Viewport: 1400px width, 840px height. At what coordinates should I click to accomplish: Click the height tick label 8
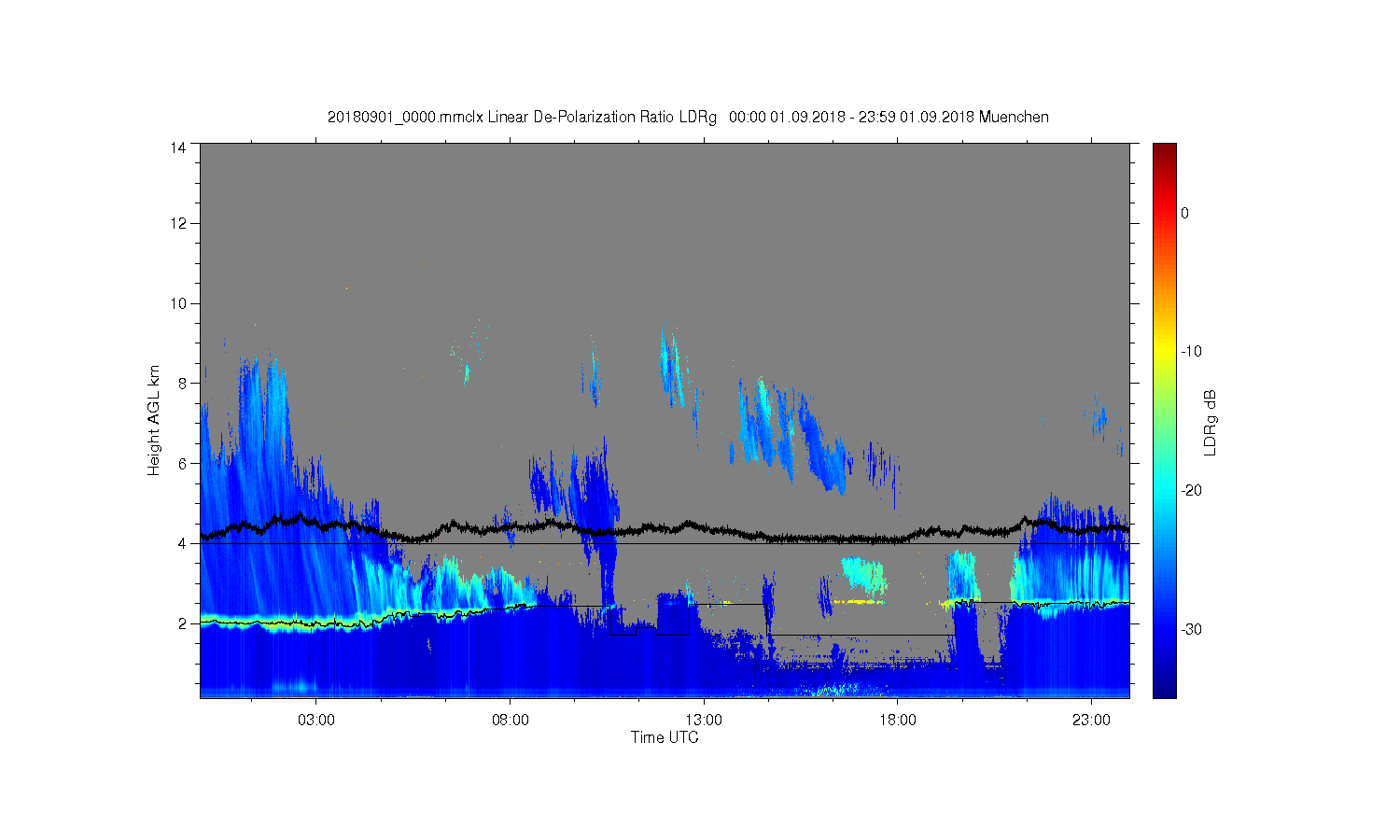pos(182,383)
